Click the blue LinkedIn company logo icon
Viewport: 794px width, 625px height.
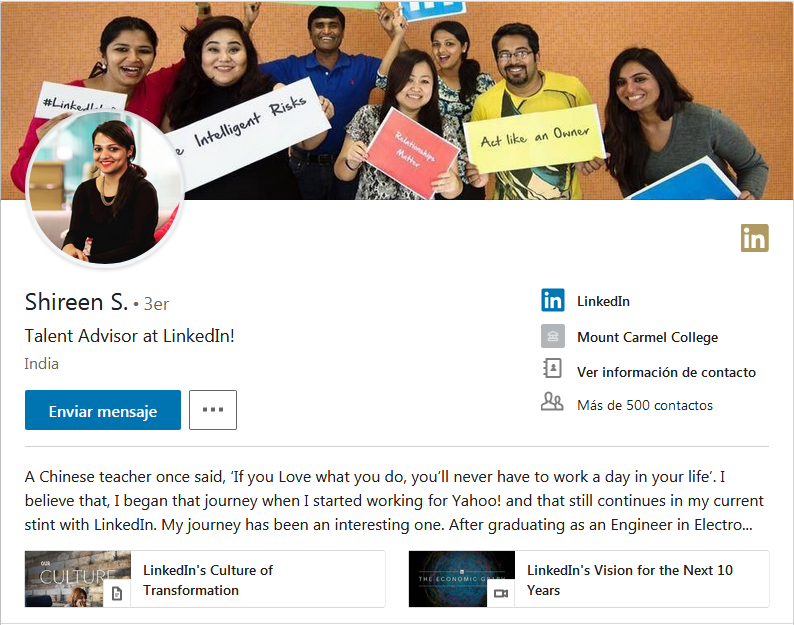tap(552, 300)
